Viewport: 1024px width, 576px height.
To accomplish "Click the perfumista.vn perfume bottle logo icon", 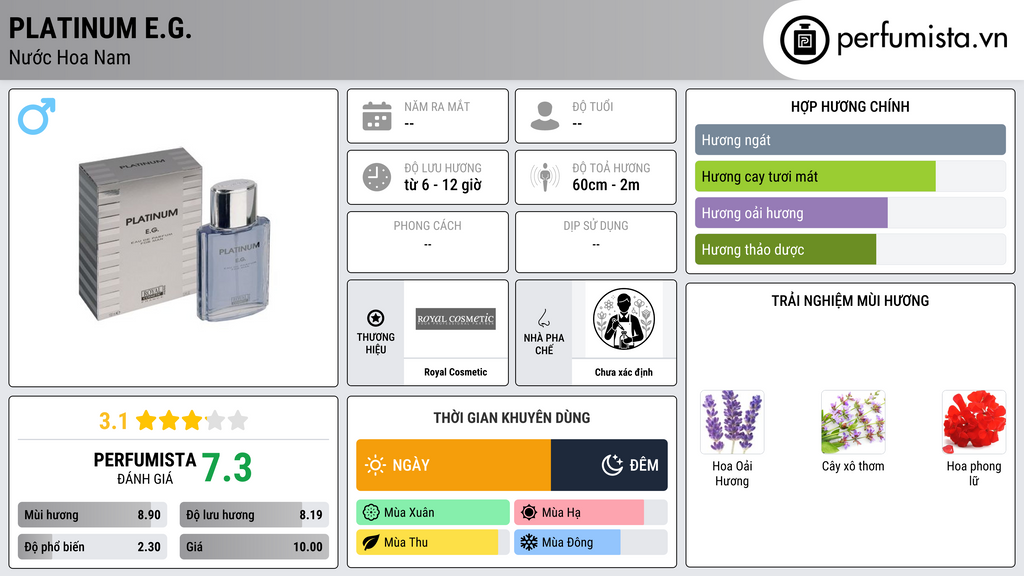I will click(804, 40).
